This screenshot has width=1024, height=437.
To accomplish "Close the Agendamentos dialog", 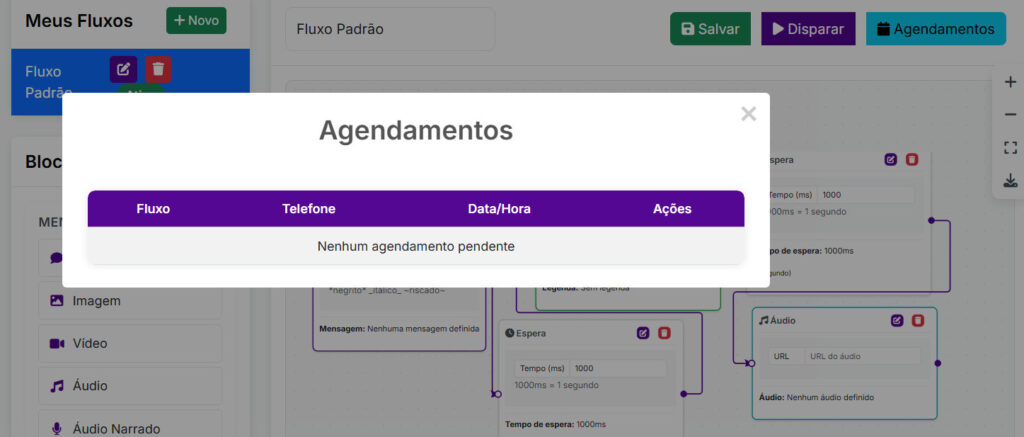I will click(748, 114).
